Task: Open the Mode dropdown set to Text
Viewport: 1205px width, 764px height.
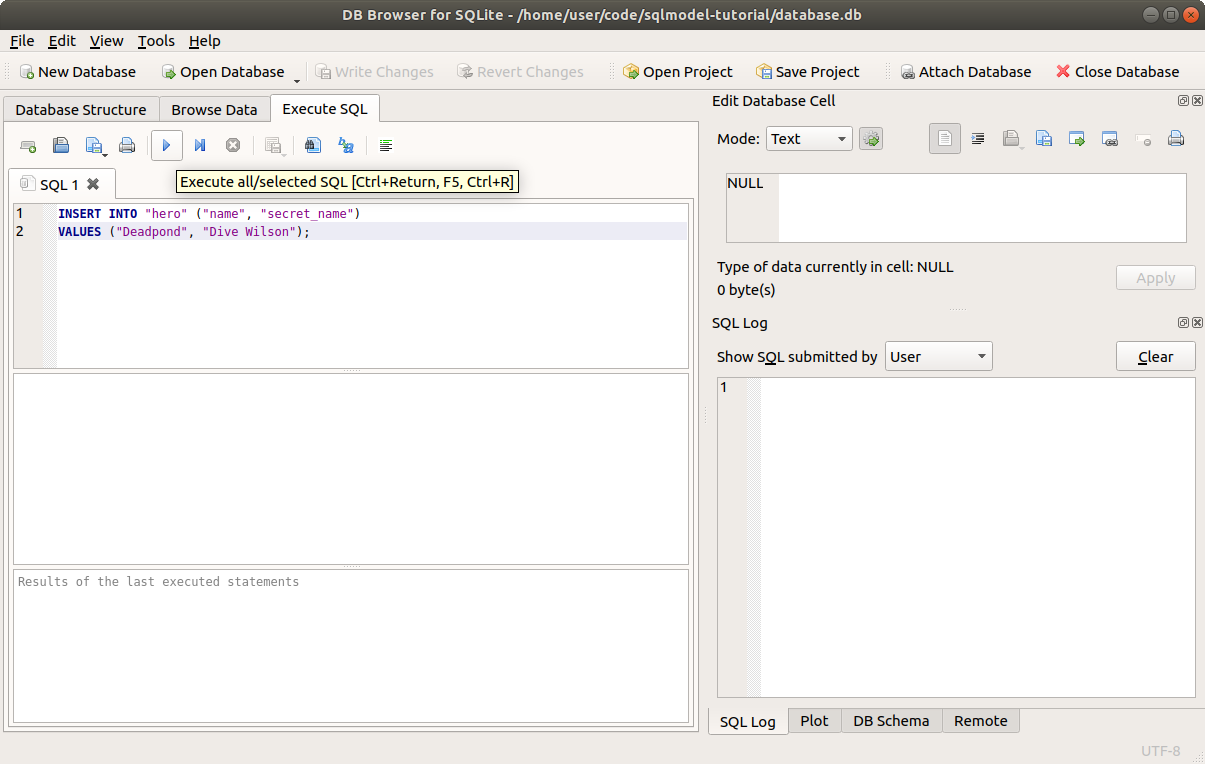Action: point(809,139)
